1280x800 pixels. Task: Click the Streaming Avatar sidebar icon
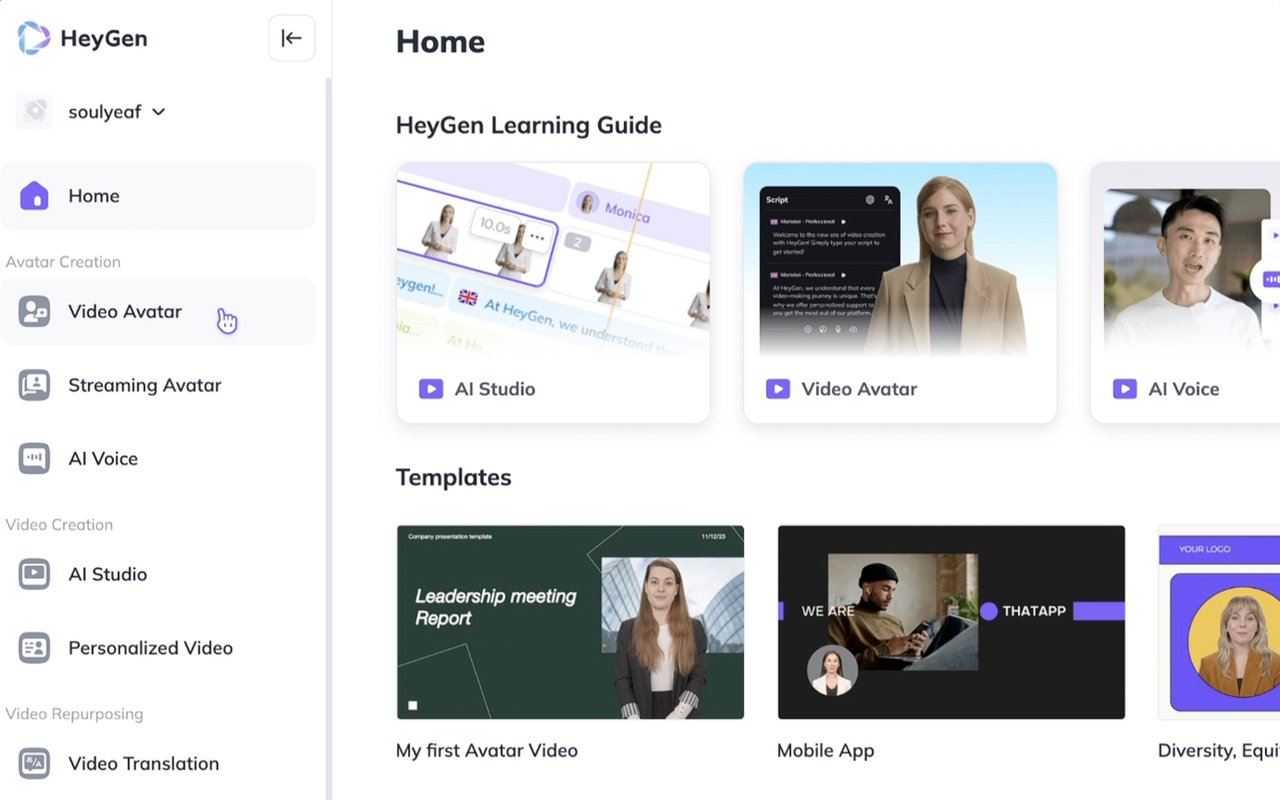[x=34, y=385]
